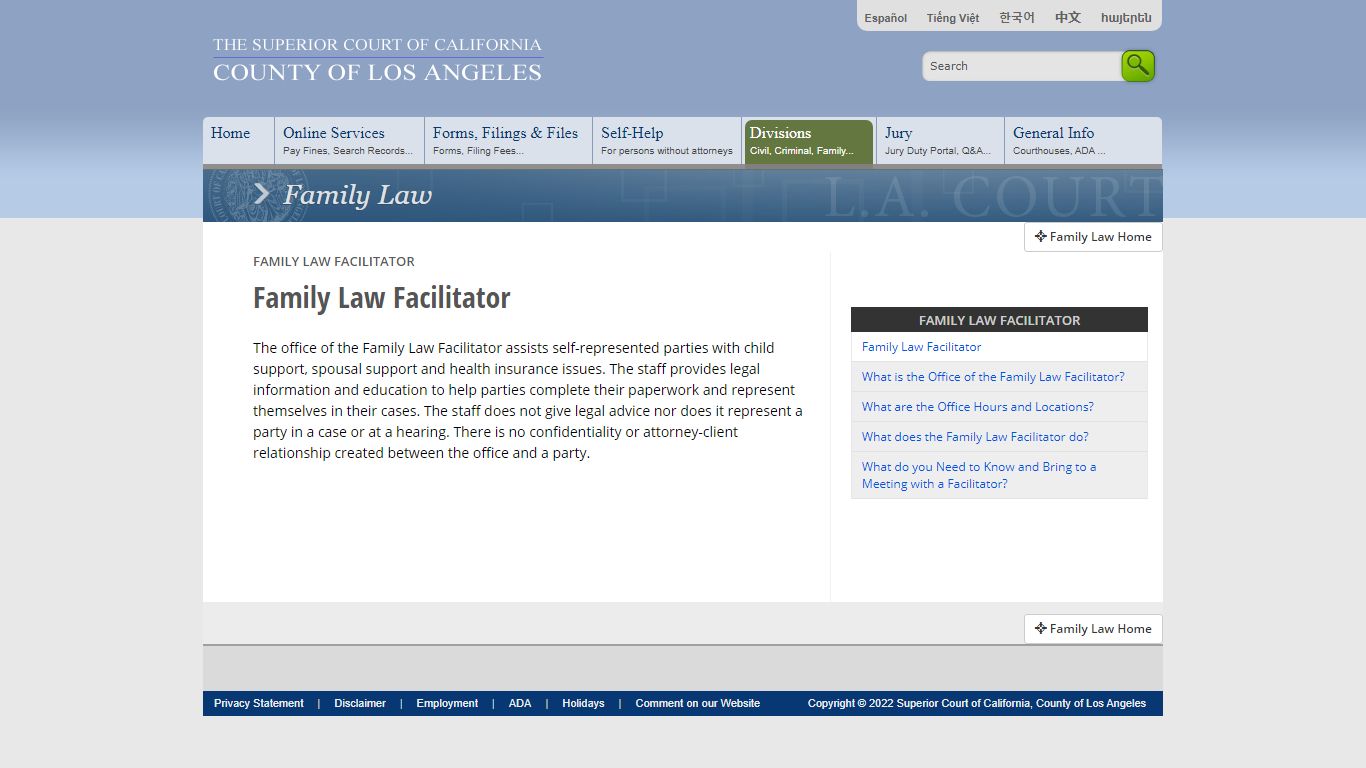This screenshot has width=1366, height=768.
Task: Open the Self-Help menu
Action: pyautogui.click(x=667, y=141)
